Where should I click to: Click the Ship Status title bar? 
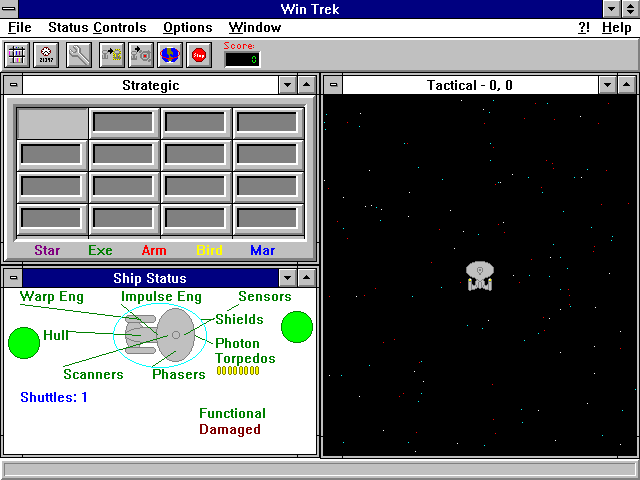pyautogui.click(x=151, y=278)
